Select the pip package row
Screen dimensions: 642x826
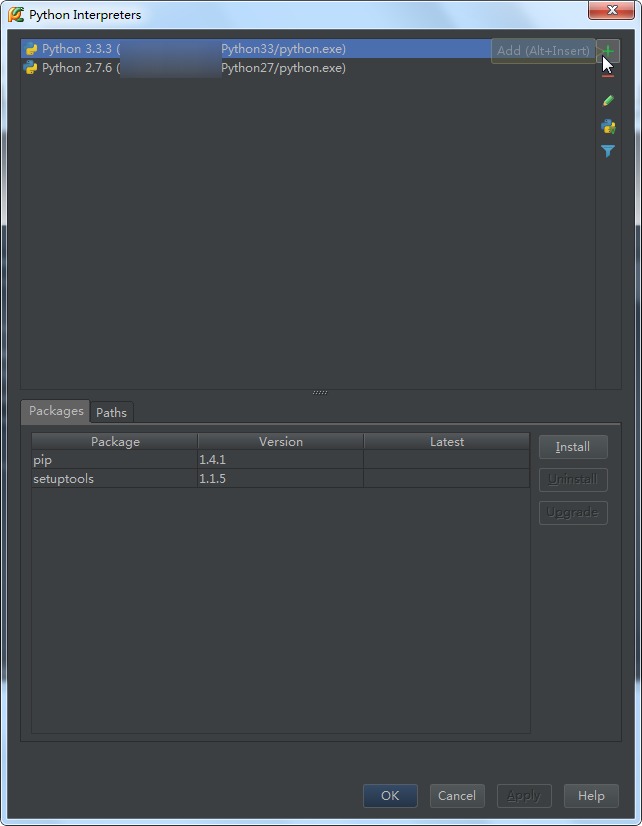point(281,459)
